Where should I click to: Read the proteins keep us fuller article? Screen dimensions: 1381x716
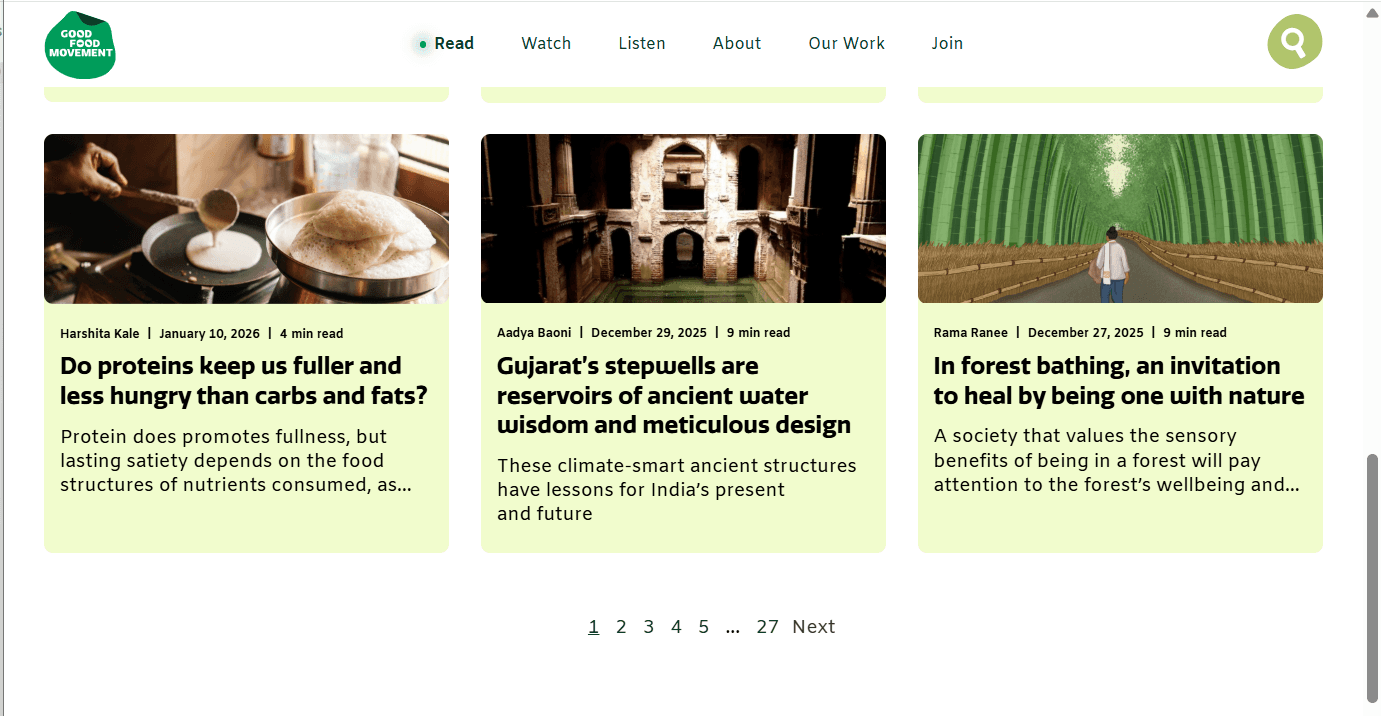[x=244, y=381]
